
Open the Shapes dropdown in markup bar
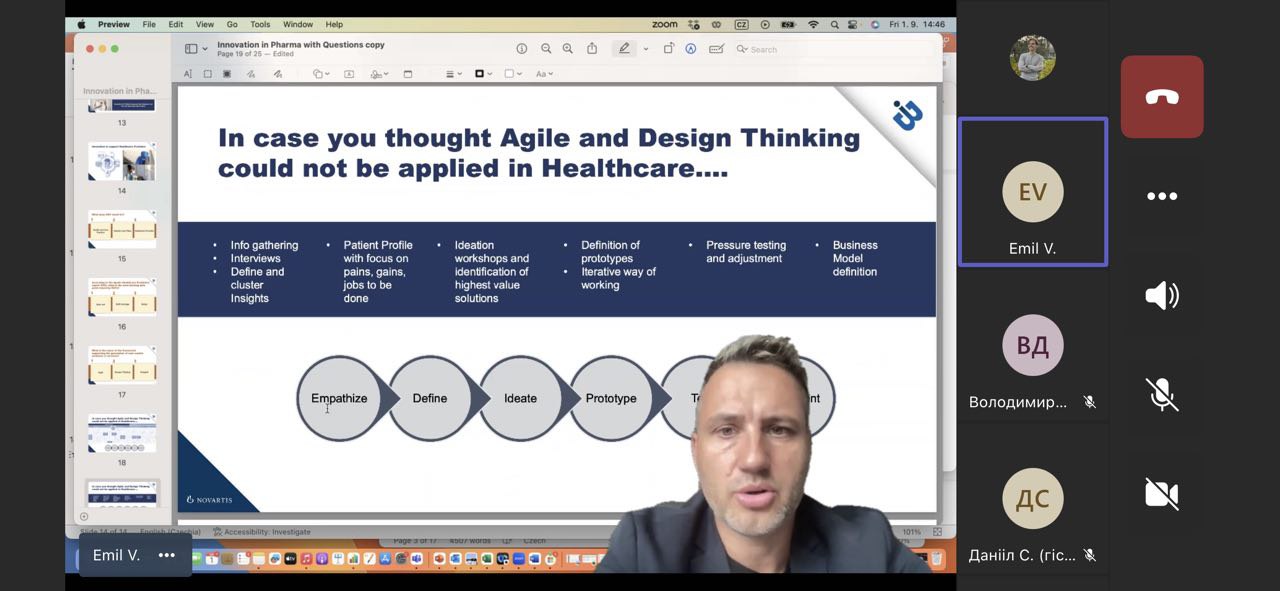pos(320,74)
